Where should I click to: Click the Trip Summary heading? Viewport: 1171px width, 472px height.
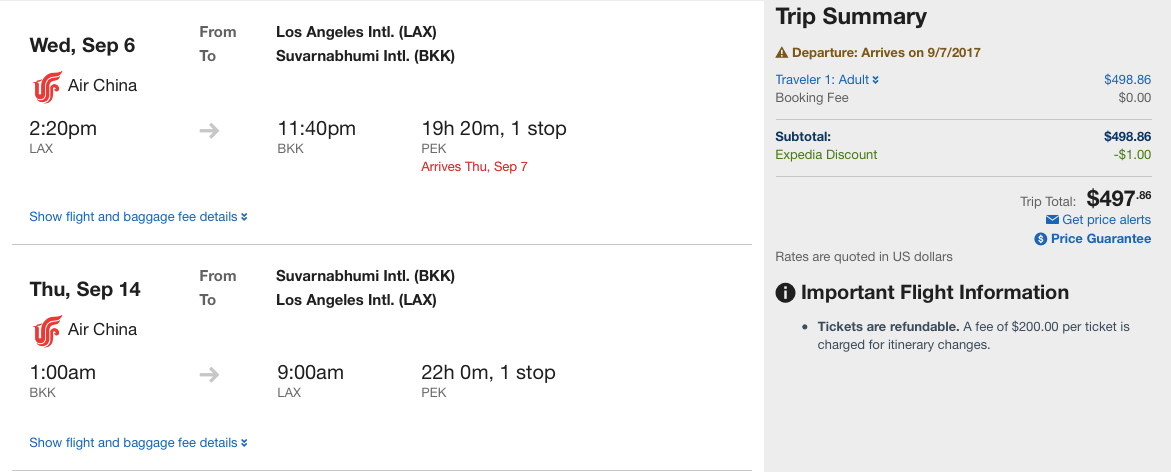click(x=851, y=17)
